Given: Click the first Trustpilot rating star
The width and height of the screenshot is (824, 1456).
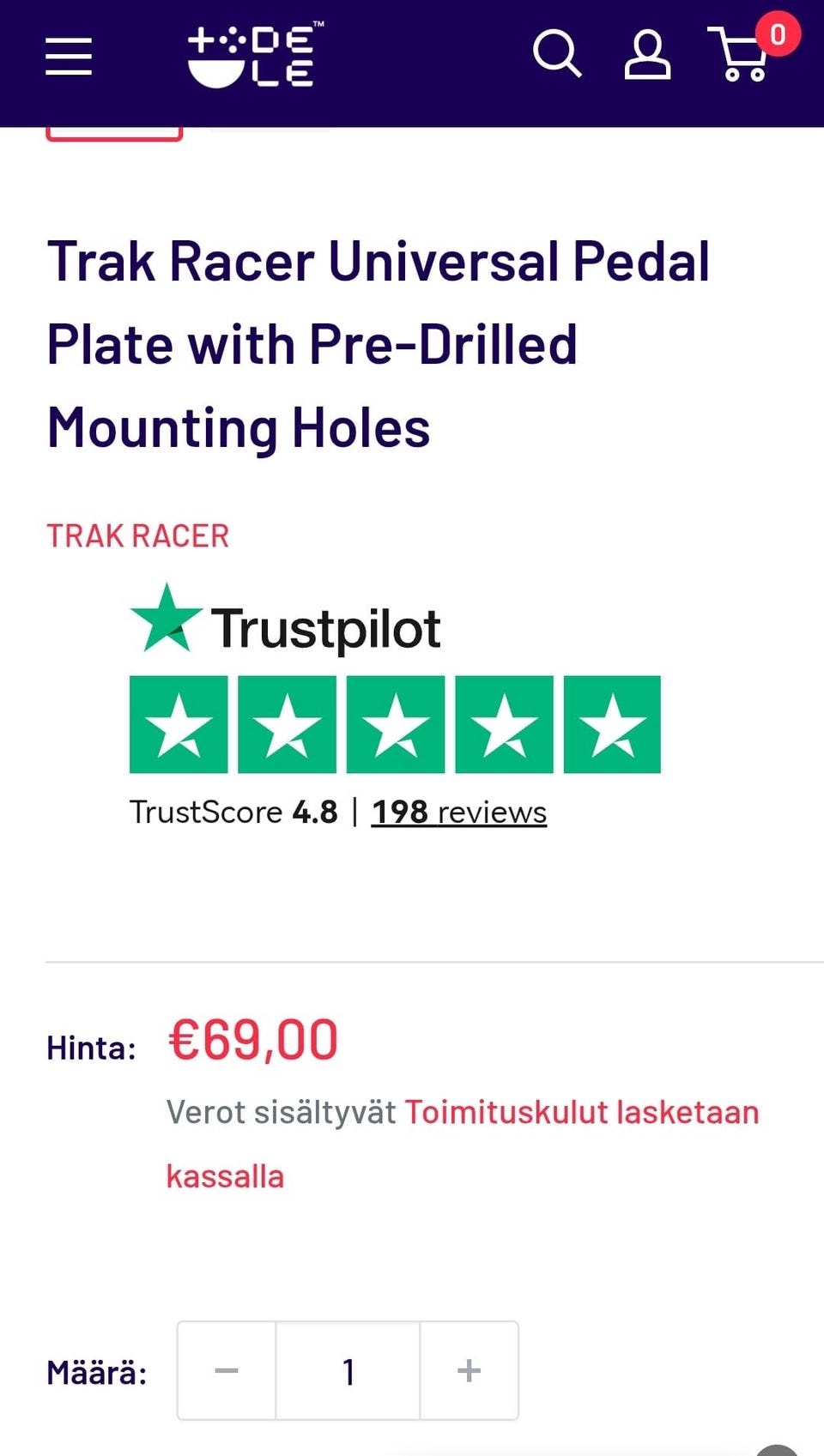Looking at the screenshot, I should point(179,724).
